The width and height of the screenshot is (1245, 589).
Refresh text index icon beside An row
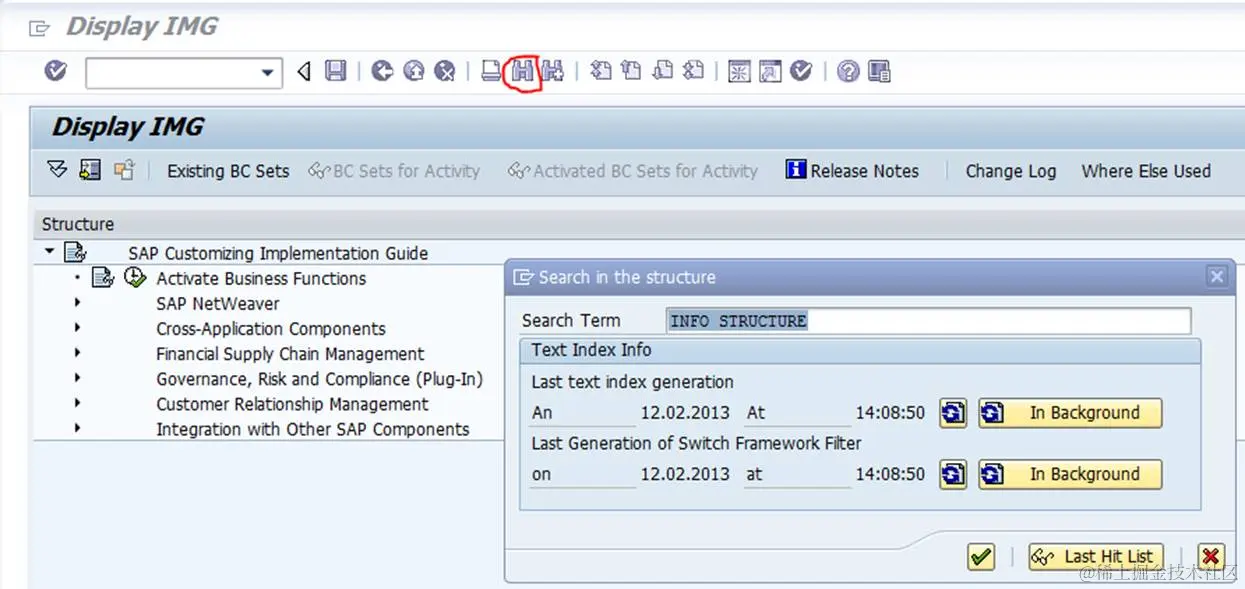(953, 413)
